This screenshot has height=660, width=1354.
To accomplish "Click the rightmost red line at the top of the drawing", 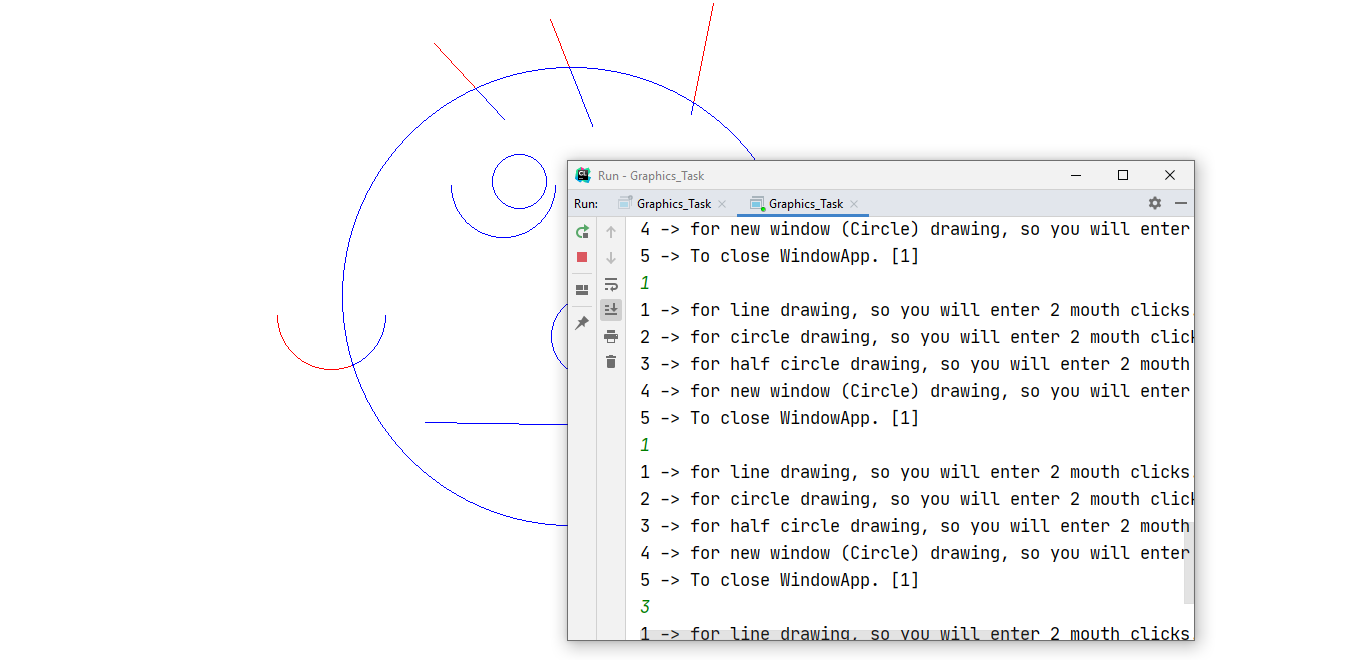I will (702, 58).
